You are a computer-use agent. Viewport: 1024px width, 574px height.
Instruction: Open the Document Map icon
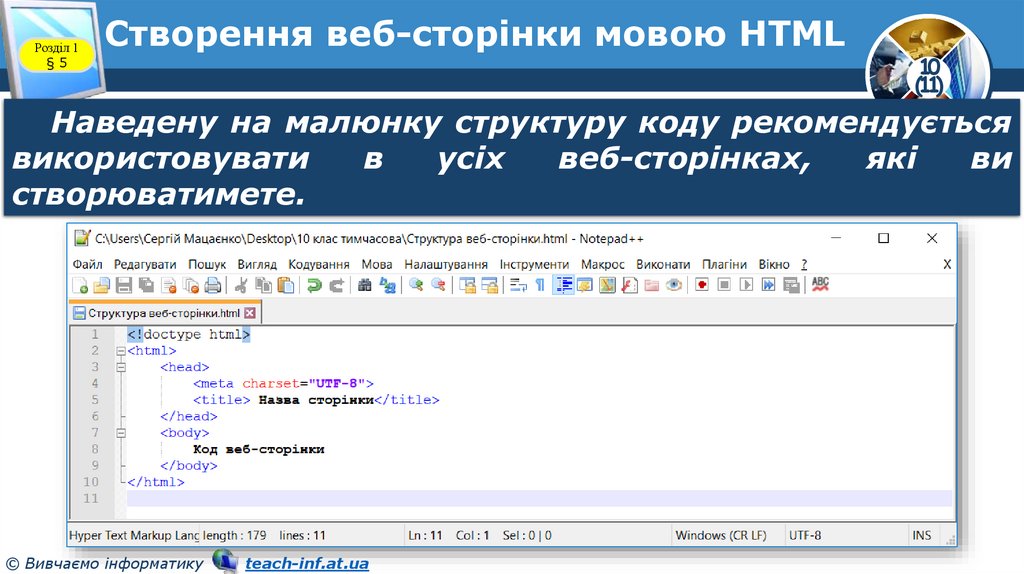coord(607,285)
